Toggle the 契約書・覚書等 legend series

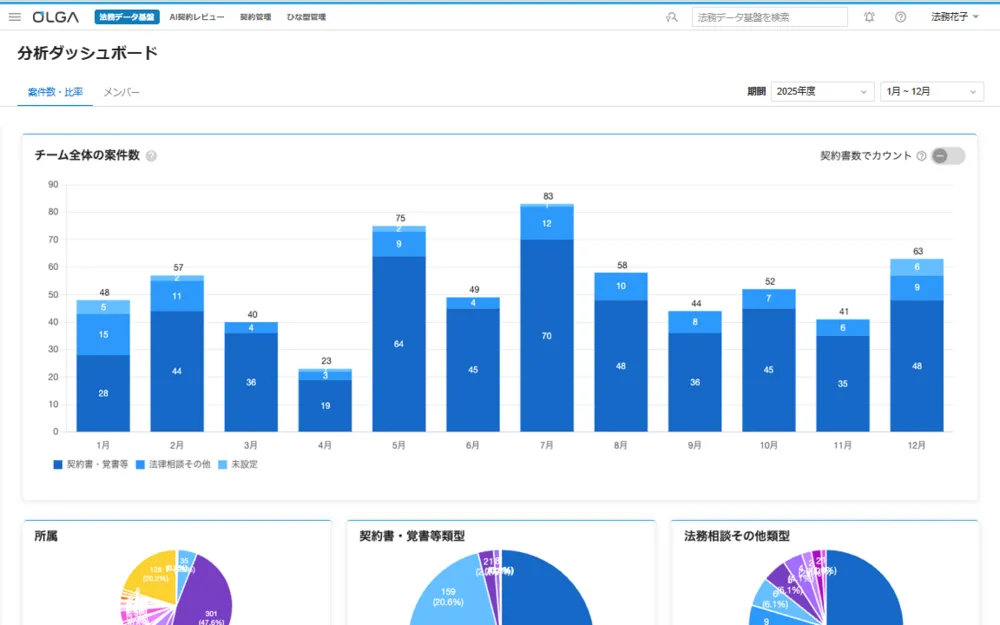[91, 464]
